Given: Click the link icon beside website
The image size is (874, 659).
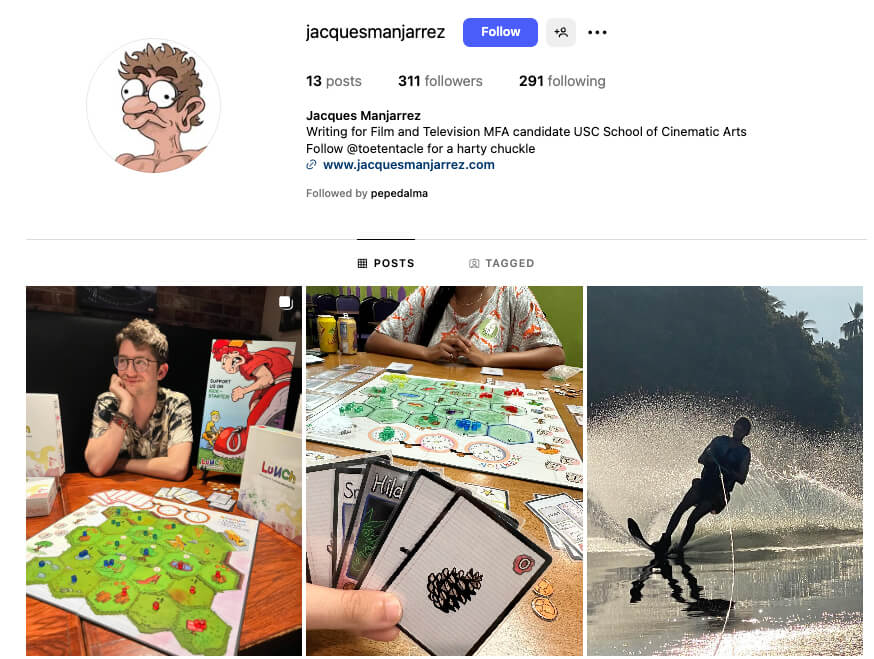Looking at the screenshot, I should [311, 164].
